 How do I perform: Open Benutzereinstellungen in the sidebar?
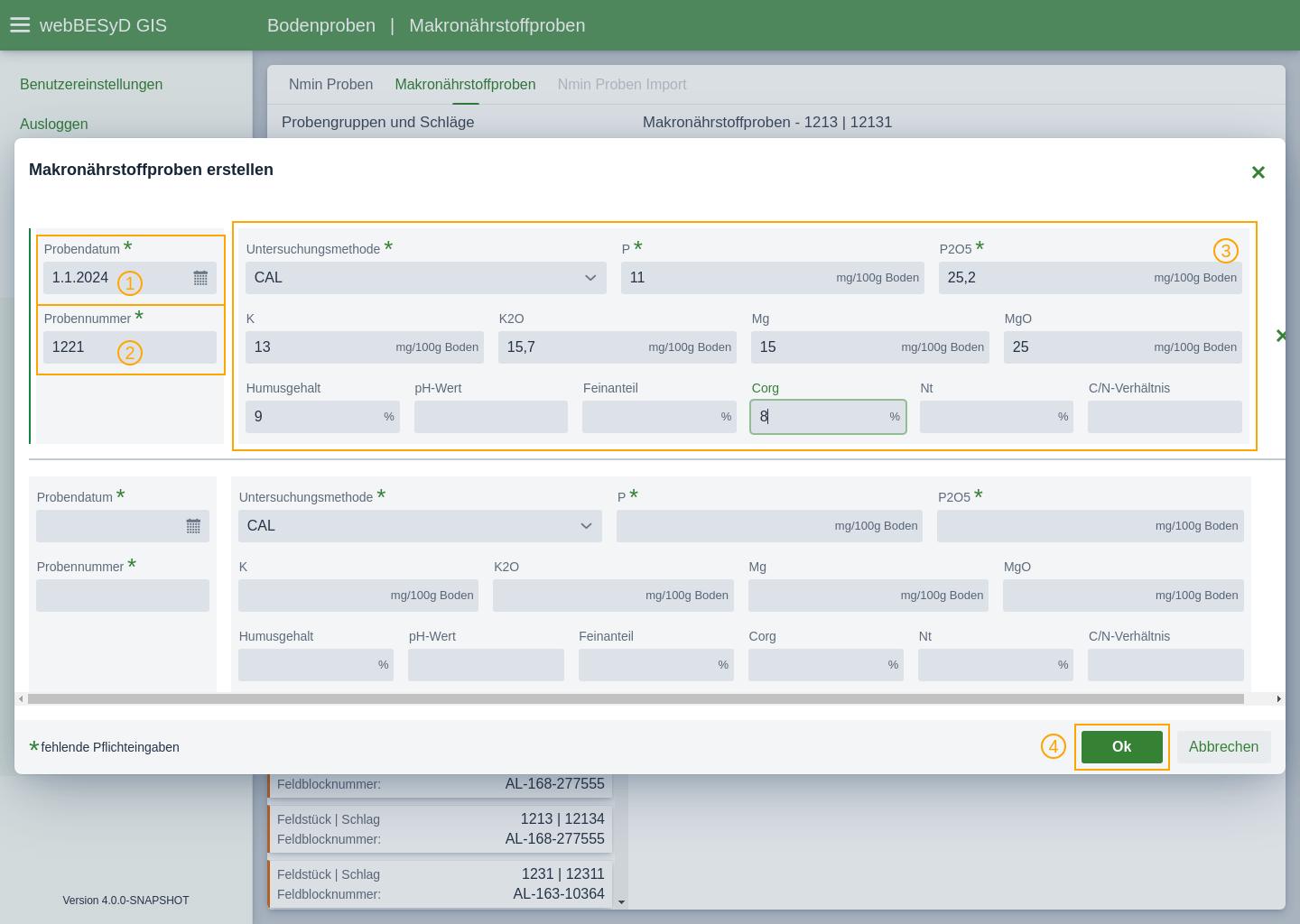point(91,85)
